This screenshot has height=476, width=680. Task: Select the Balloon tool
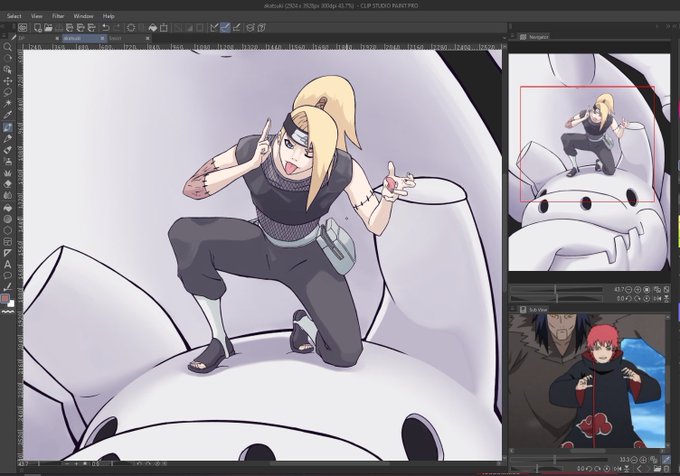point(7,276)
